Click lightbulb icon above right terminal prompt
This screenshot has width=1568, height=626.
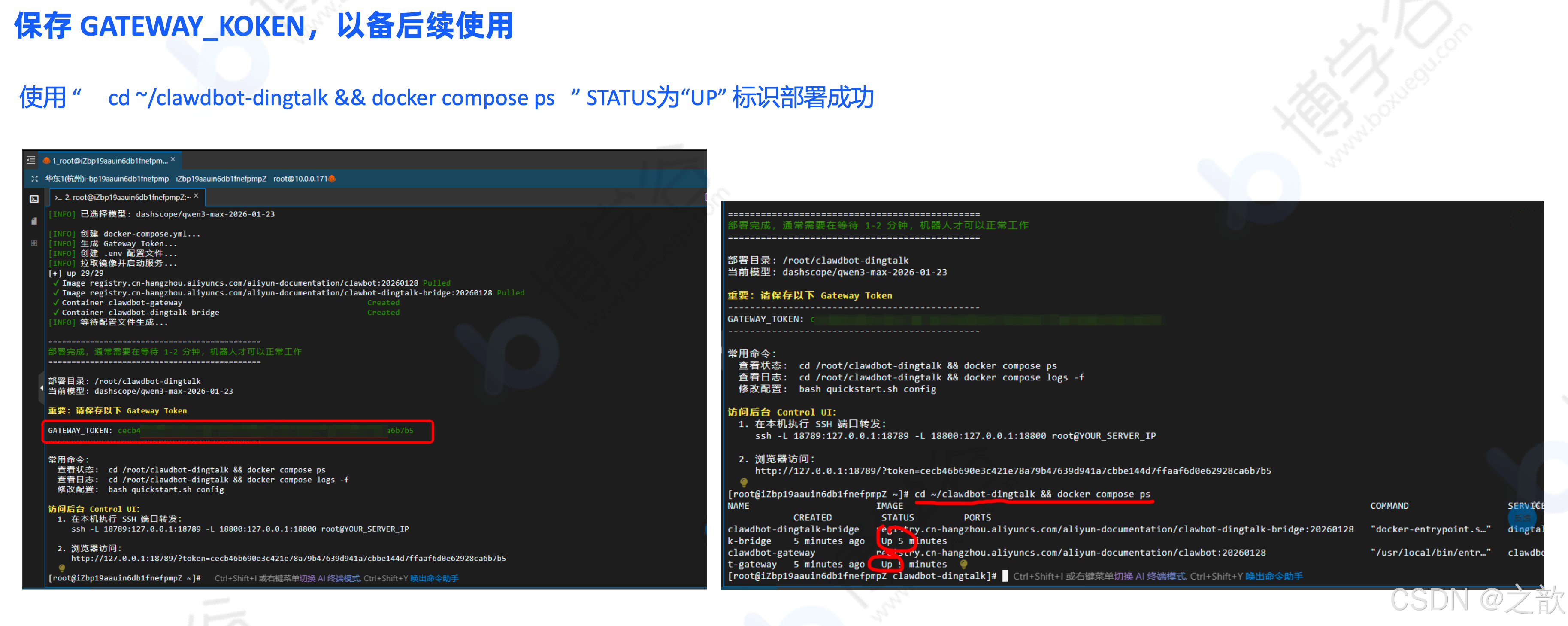743,482
